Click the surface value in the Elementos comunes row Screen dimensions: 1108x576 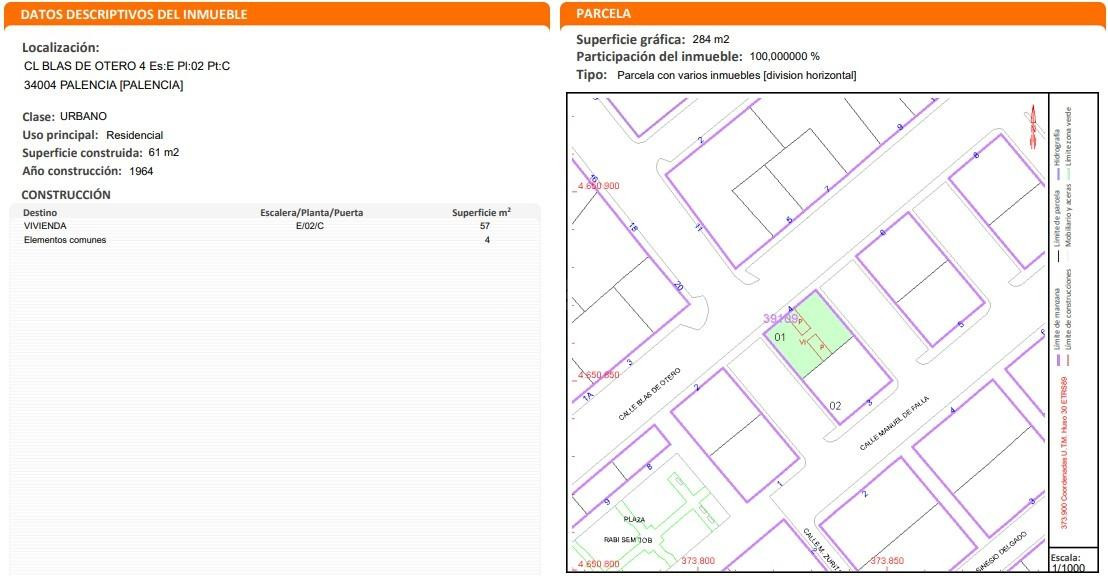coord(487,240)
